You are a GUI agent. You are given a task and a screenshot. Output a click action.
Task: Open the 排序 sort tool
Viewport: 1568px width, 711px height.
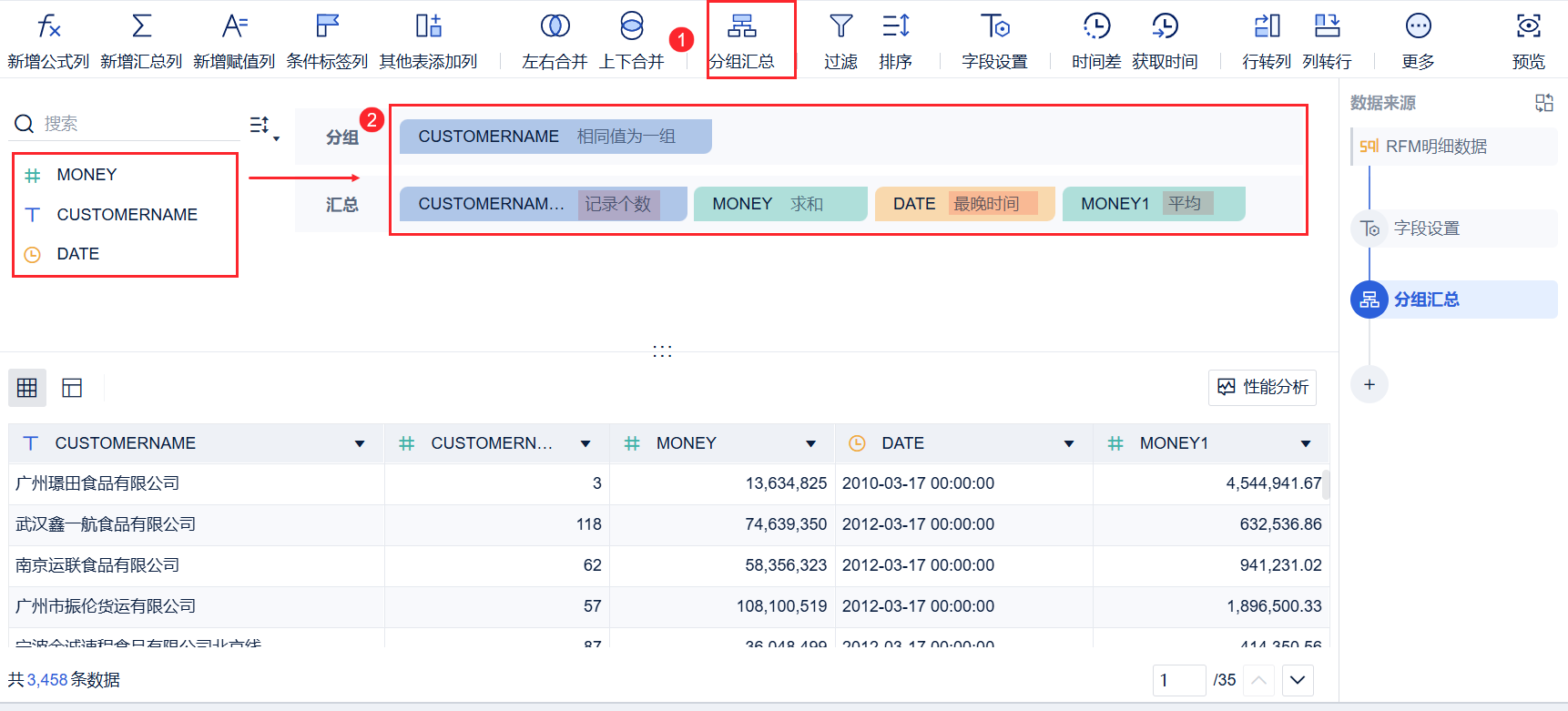click(895, 26)
